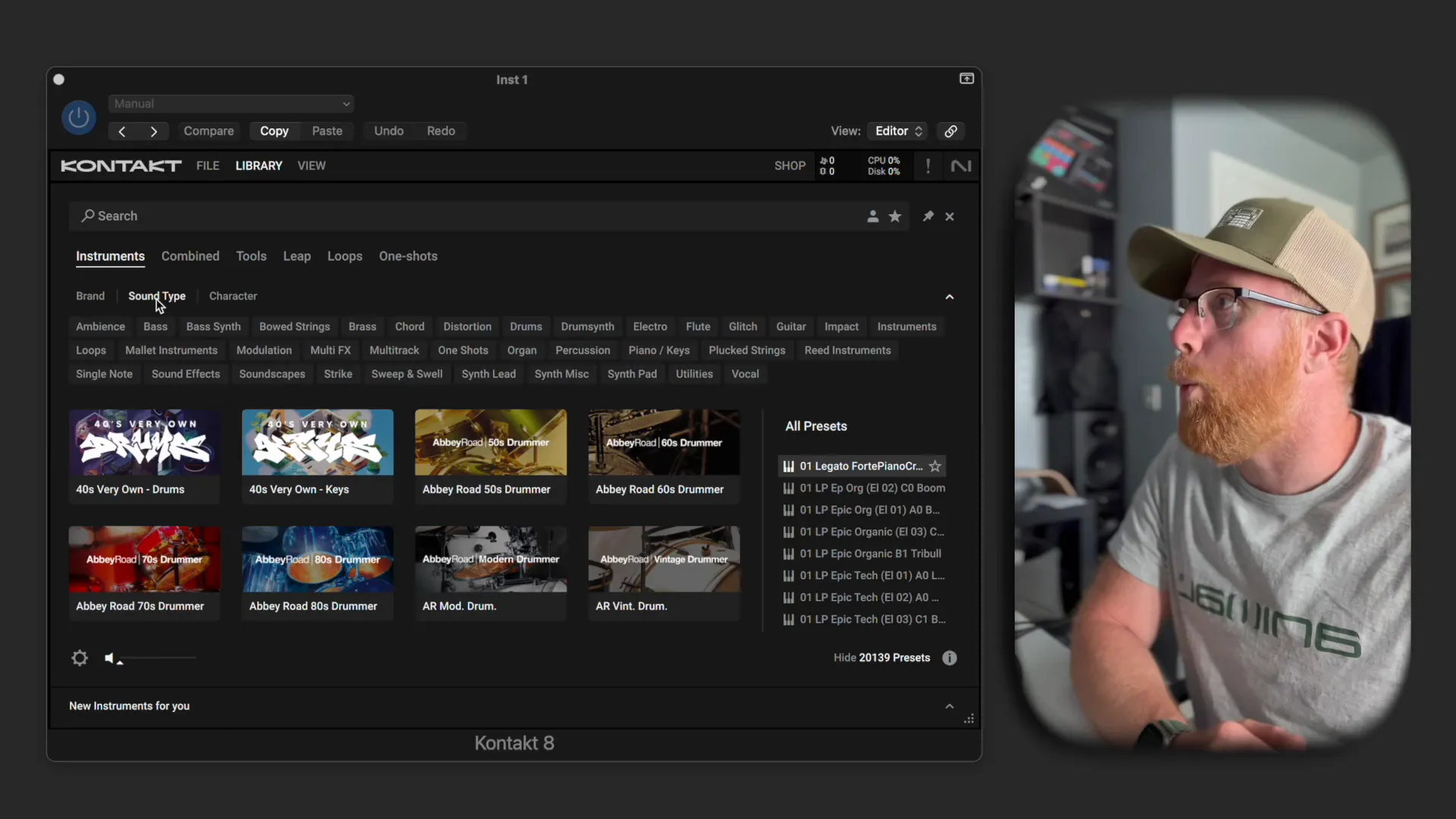The height and width of the screenshot is (819, 1456).
Task: Select the Brand filter category
Action: click(x=90, y=296)
